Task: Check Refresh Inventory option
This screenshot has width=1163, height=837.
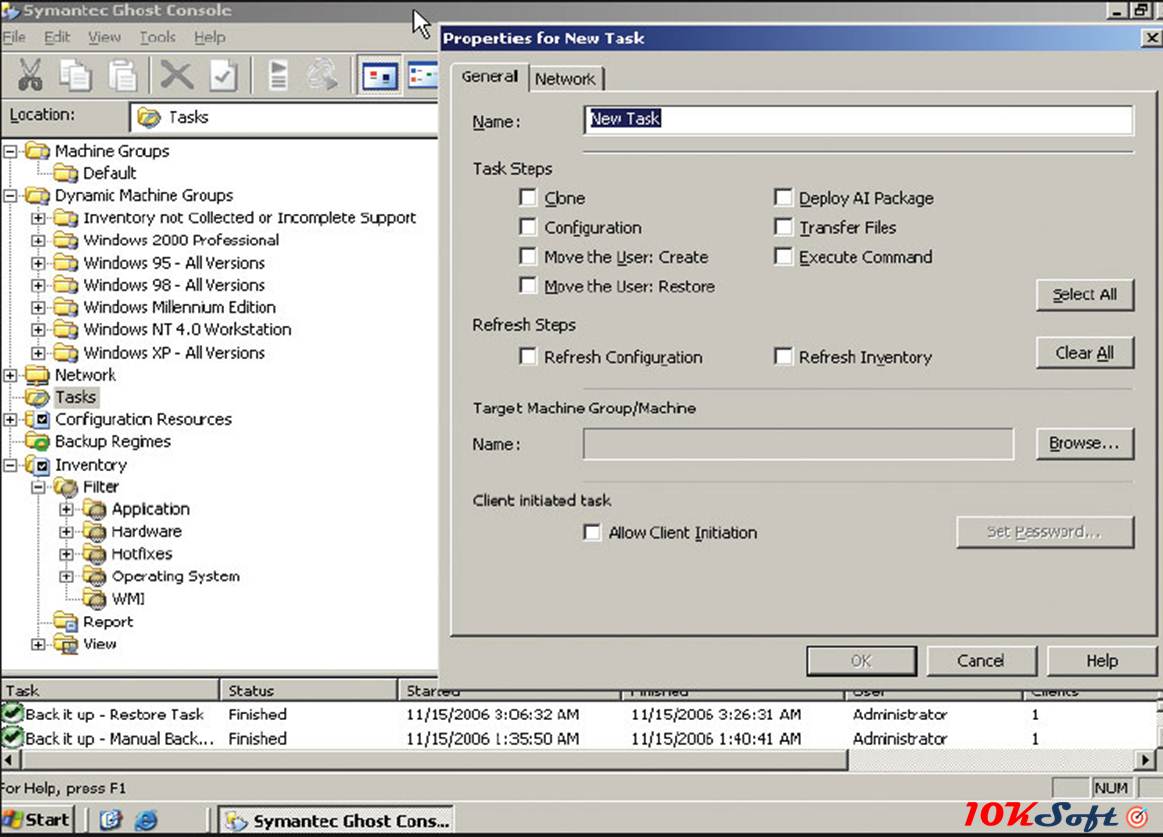Action: (x=783, y=356)
